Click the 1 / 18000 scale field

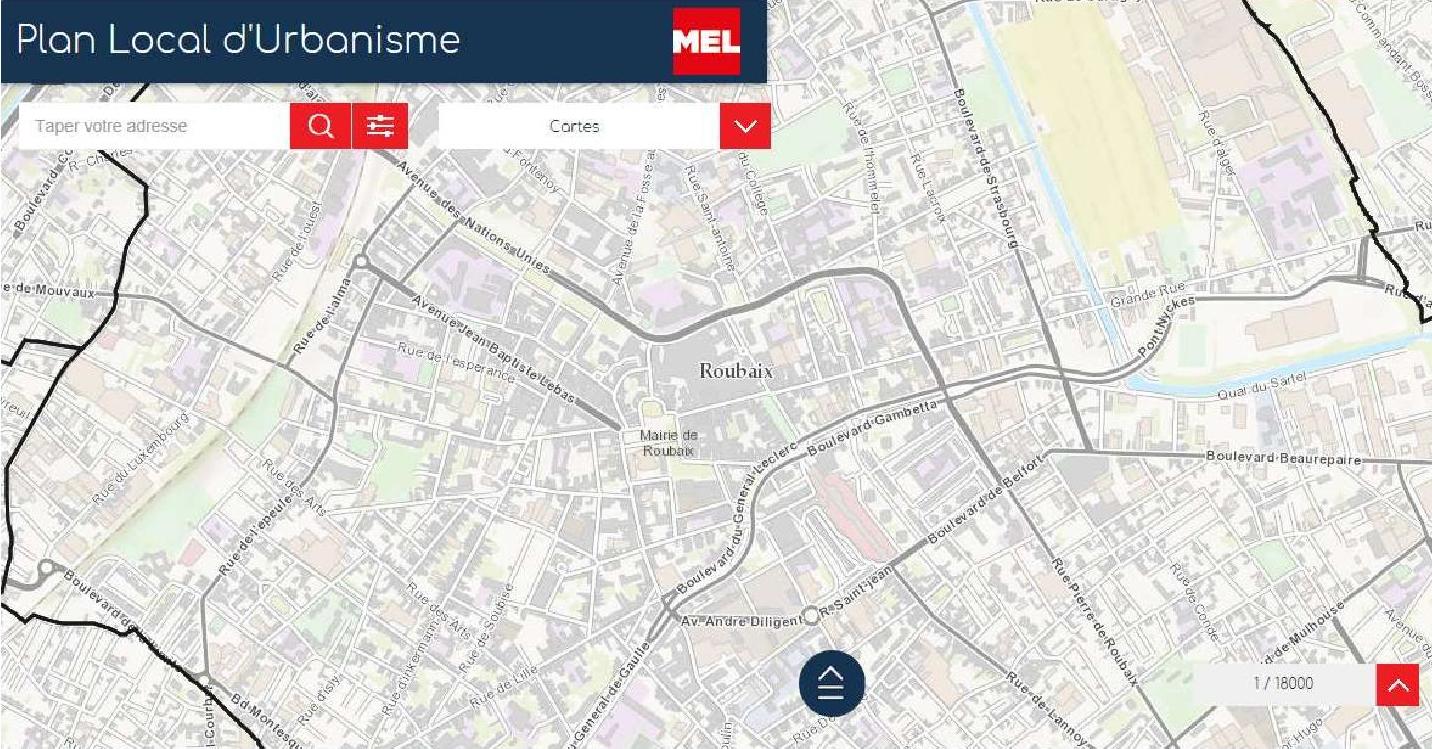1283,684
